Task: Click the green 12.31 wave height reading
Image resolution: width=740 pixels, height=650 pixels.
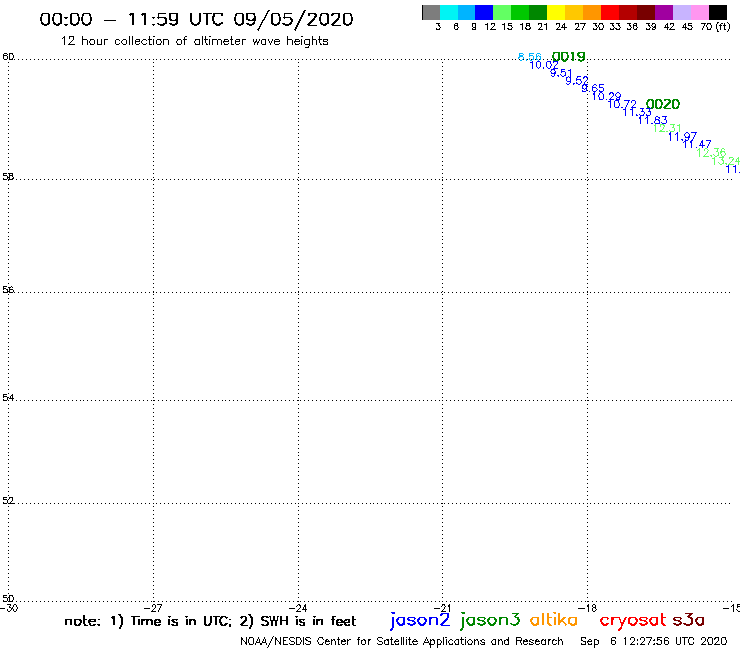Action: [x=667, y=128]
